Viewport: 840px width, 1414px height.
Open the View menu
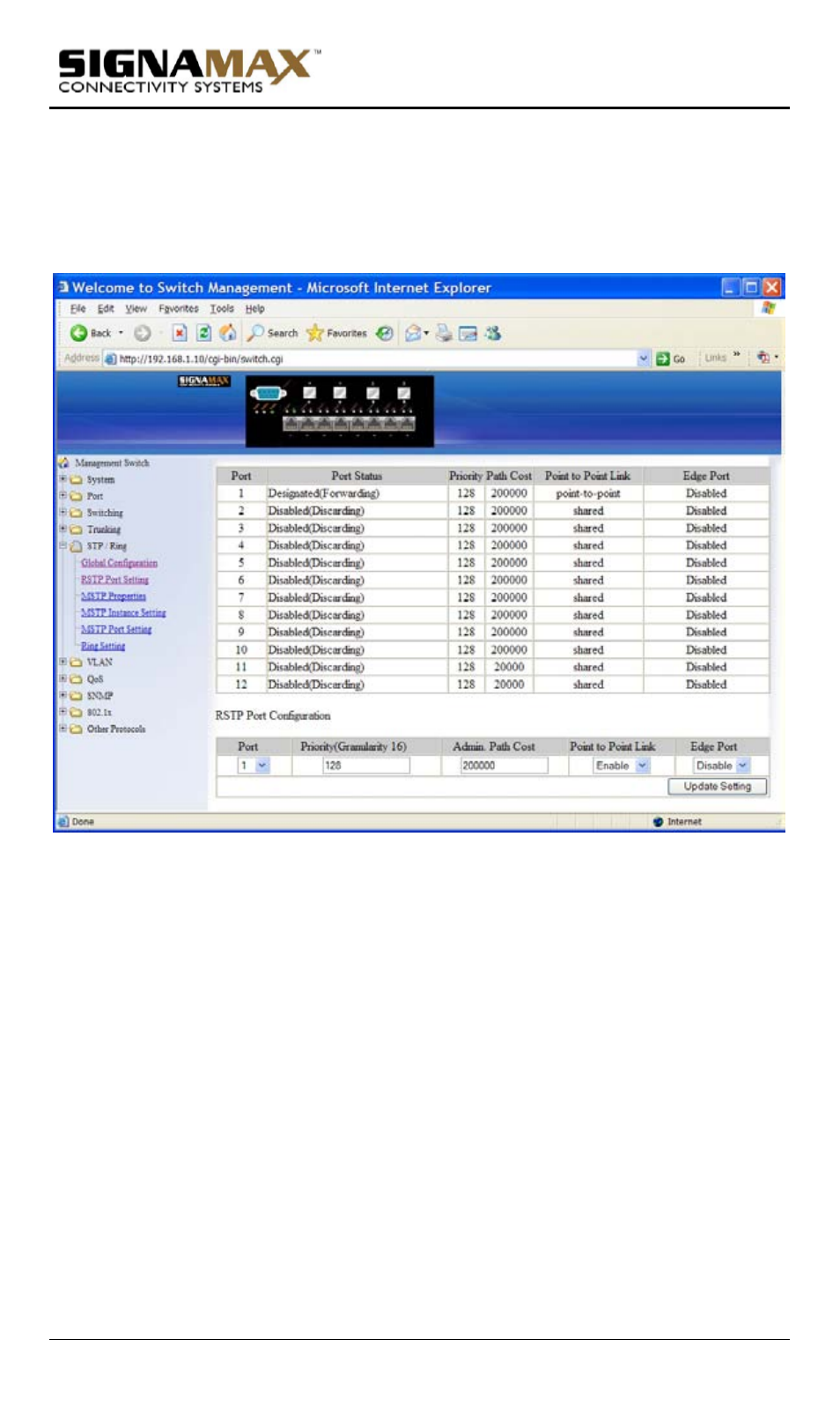click(x=136, y=308)
